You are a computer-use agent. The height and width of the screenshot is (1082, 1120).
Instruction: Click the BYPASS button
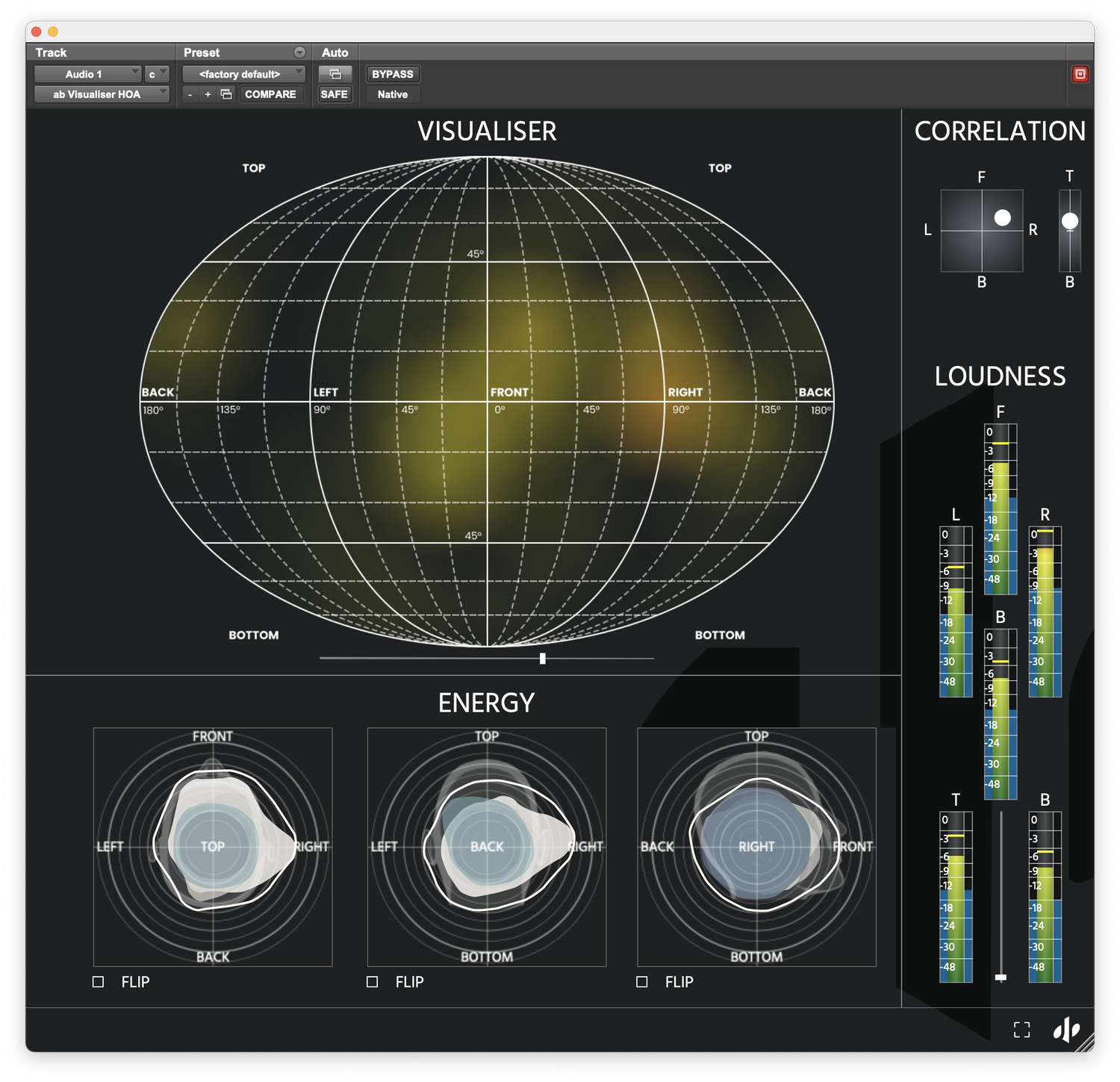coord(392,74)
